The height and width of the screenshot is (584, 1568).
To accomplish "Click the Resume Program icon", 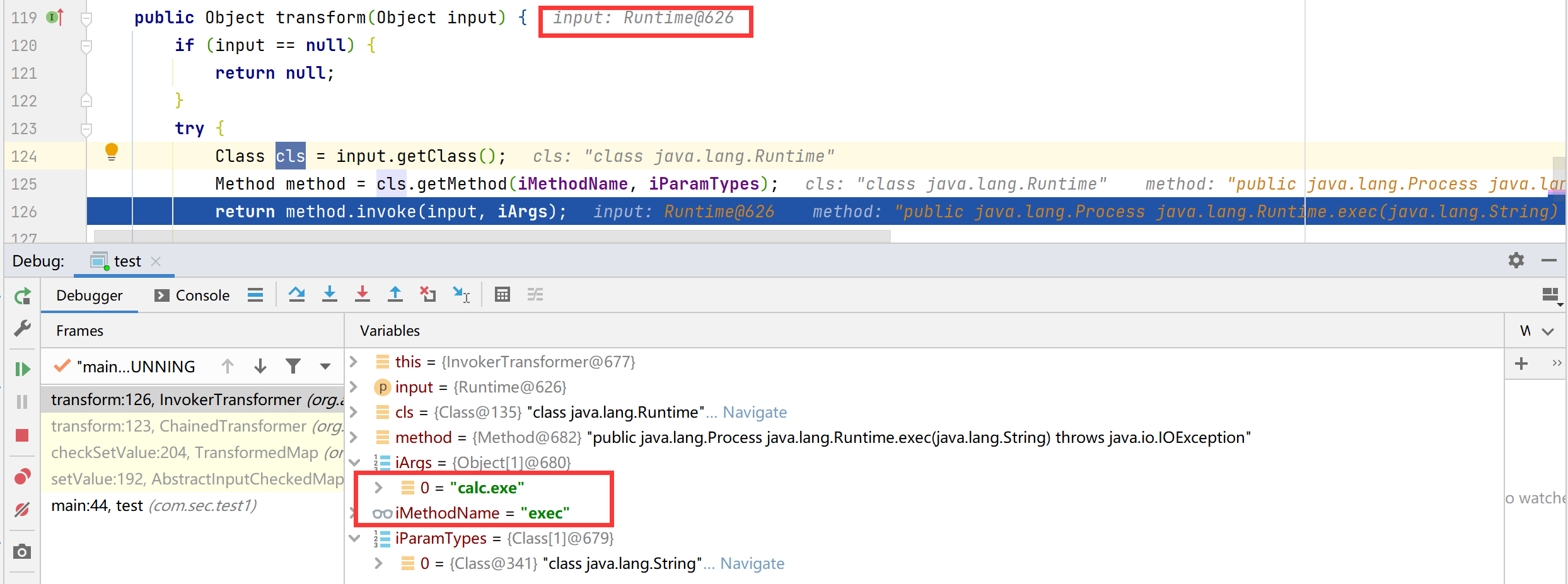I will 23,369.
